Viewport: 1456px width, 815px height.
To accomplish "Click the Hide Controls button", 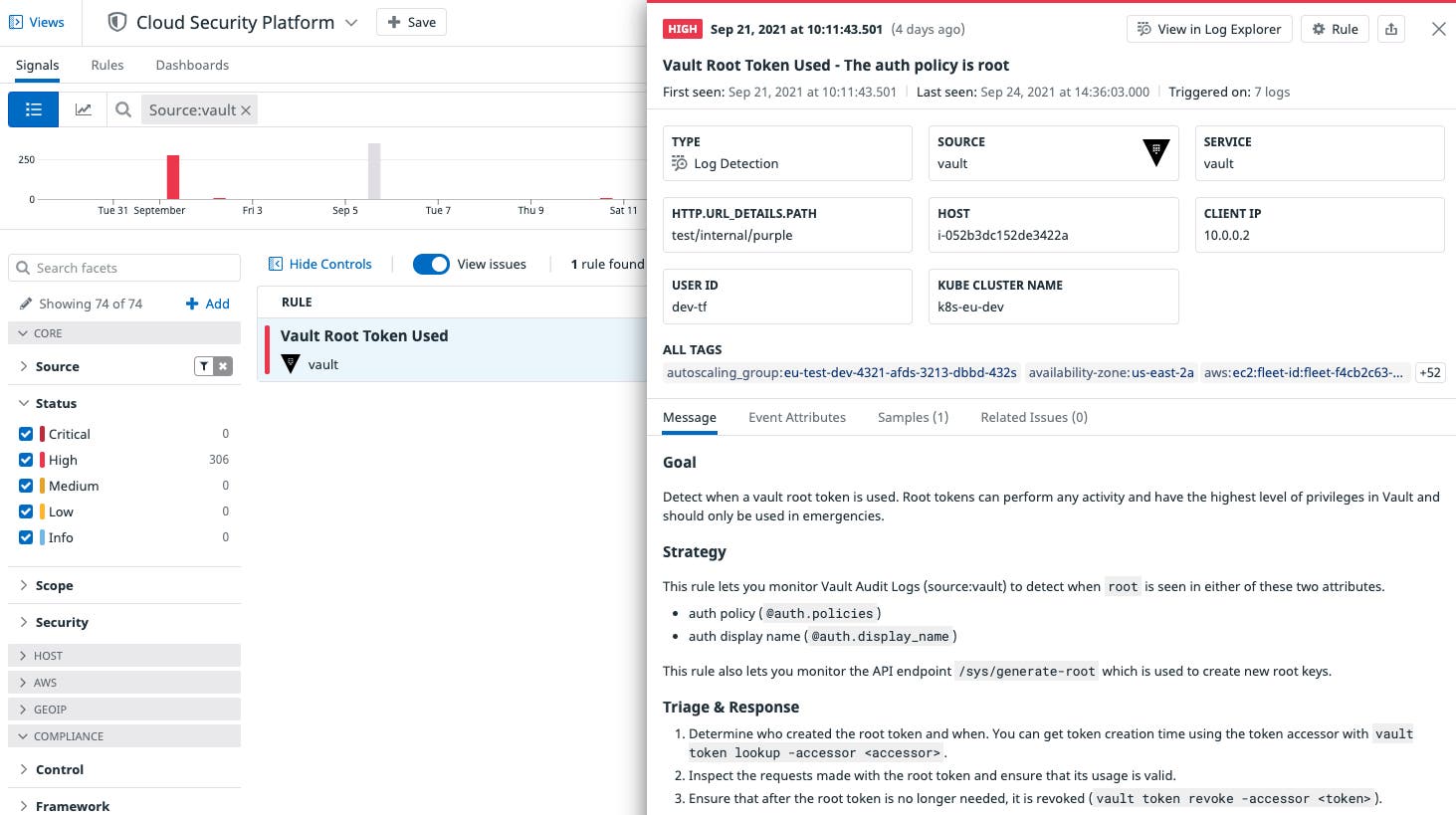I will (319, 264).
